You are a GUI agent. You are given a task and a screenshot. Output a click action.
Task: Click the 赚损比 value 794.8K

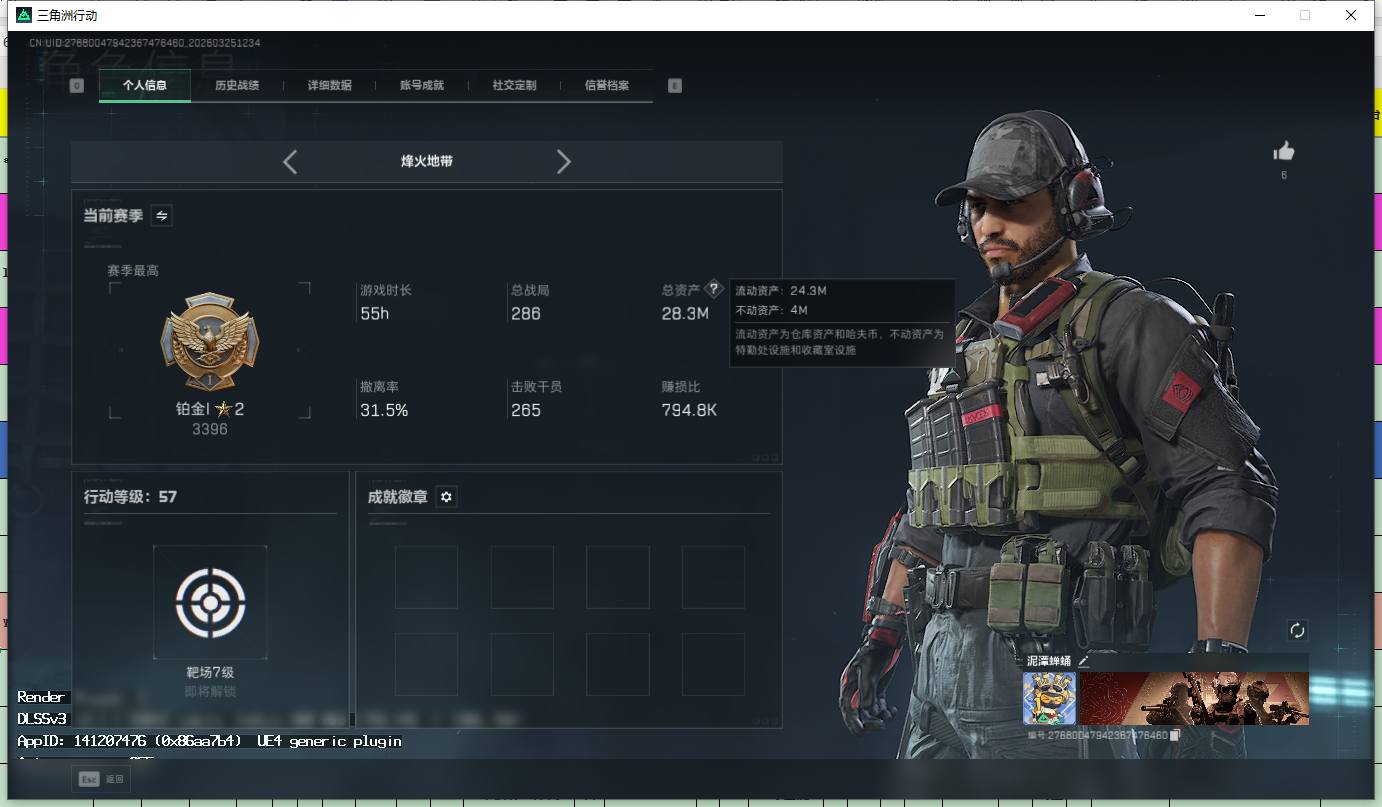pos(690,410)
